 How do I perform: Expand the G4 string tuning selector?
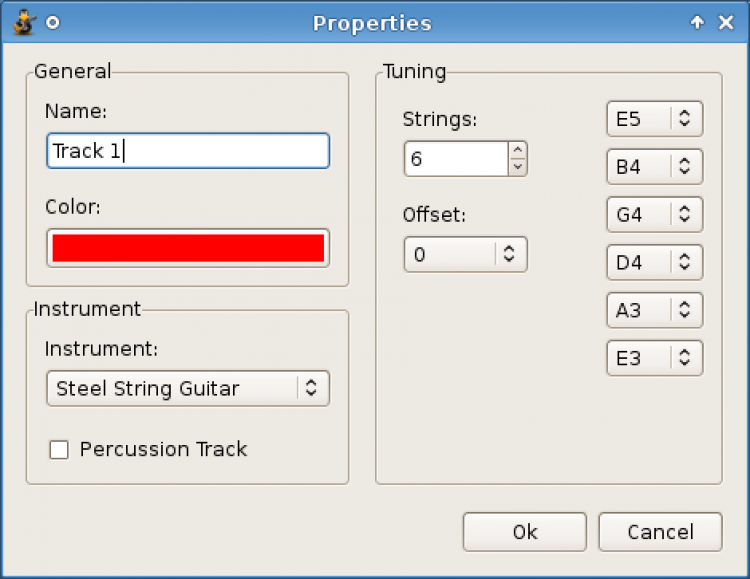[654, 214]
